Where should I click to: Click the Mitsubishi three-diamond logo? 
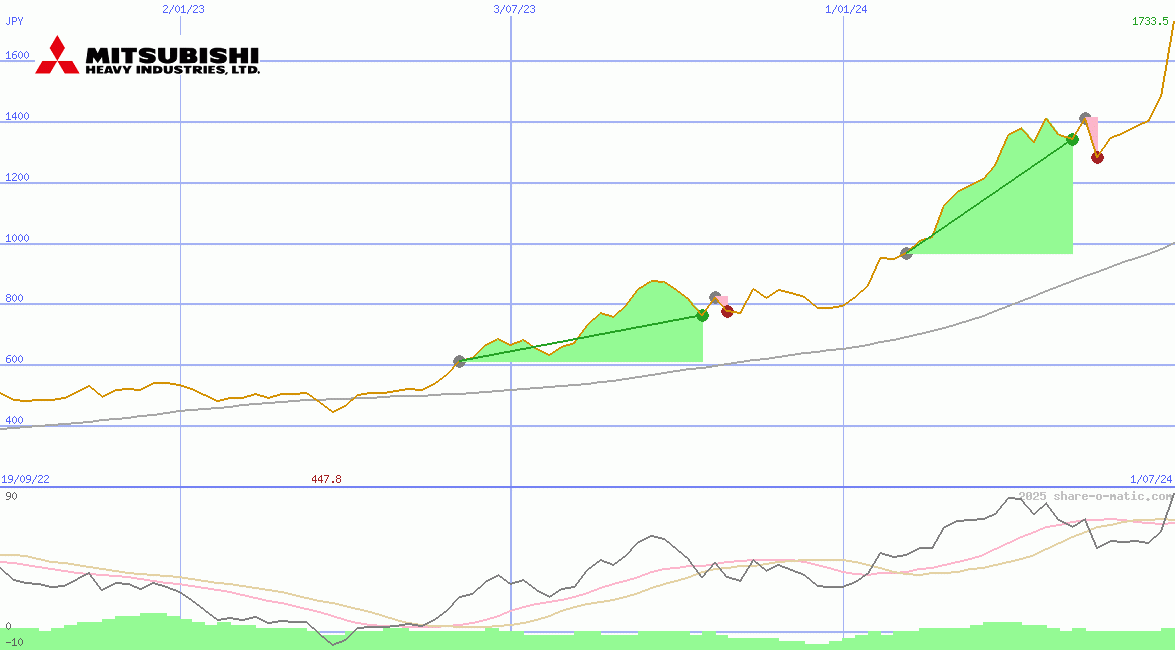pyautogui.click(x=57, y=55)
